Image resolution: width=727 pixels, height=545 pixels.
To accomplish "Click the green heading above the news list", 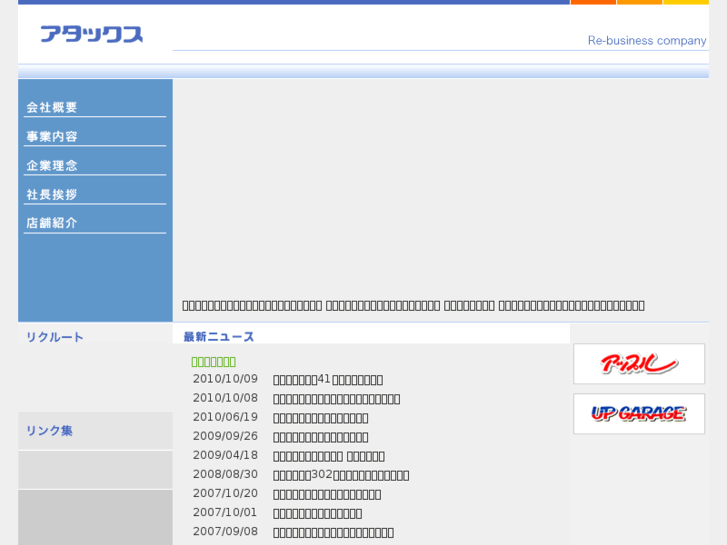I will pos(214,361).
